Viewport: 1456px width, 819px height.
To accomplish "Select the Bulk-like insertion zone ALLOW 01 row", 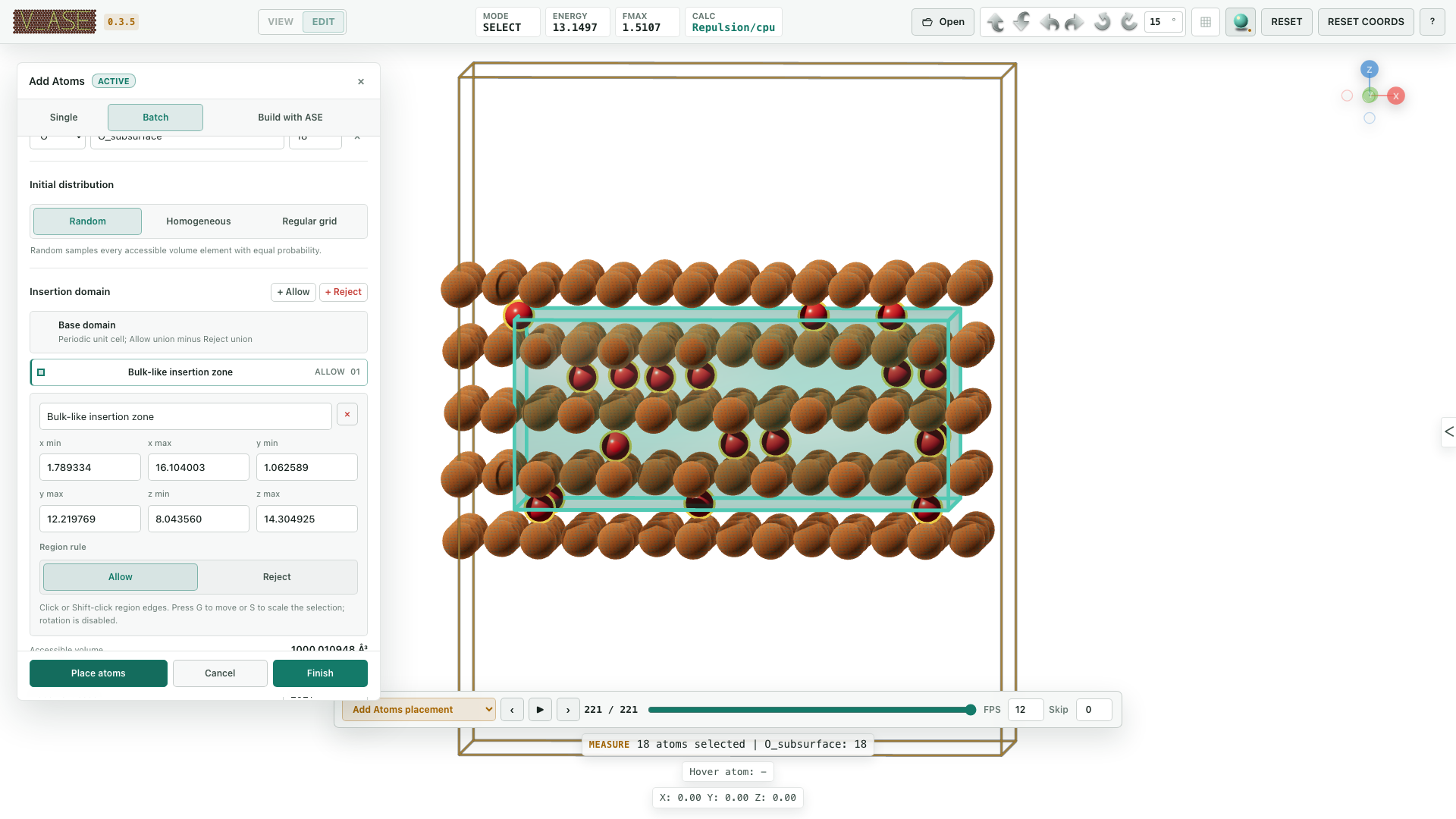I will tap(199, 372).
